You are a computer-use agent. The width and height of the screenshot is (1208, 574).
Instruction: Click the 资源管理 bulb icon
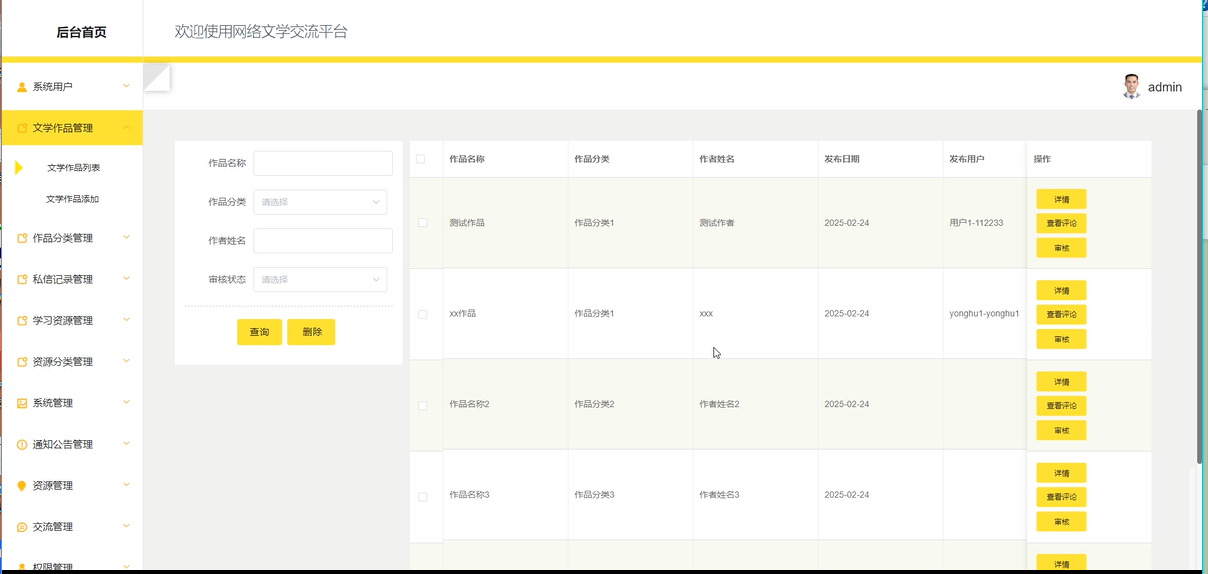coord(22,486)
